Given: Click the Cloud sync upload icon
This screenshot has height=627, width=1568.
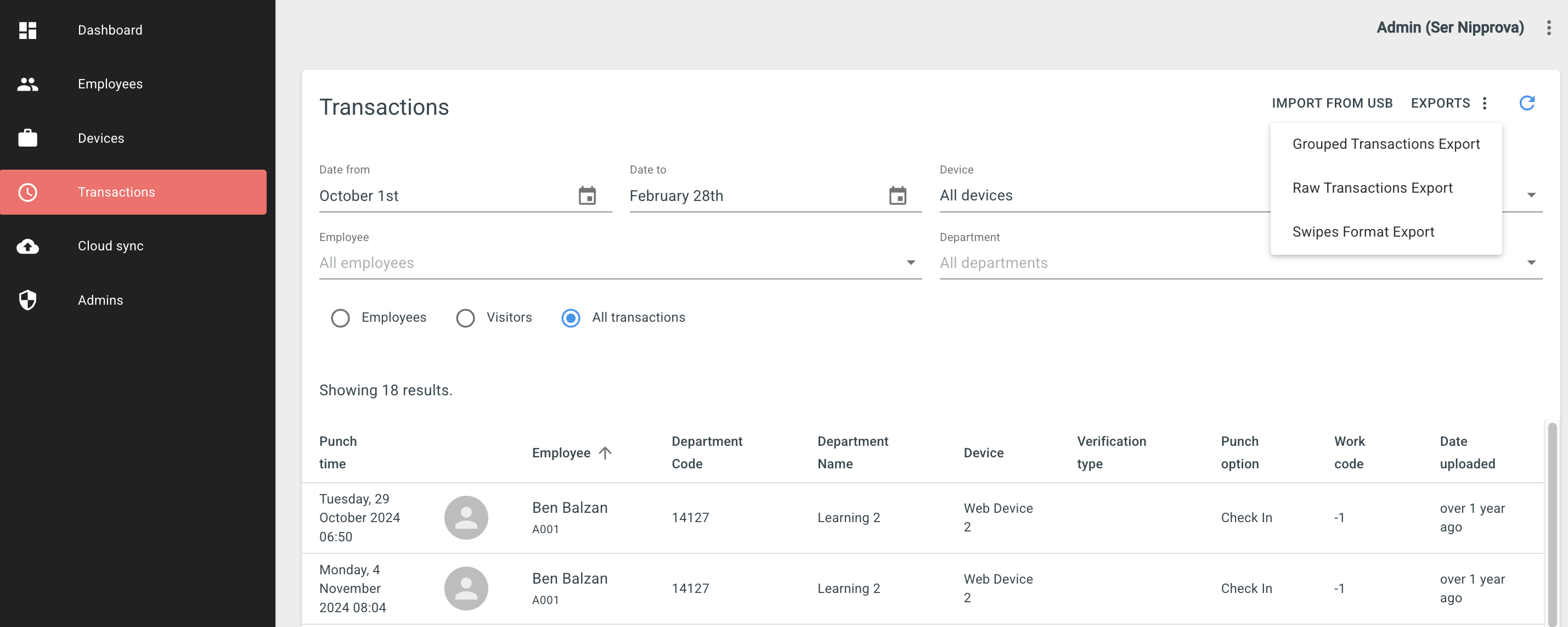Looking at the screenshot, I should (x=27, y=246).
